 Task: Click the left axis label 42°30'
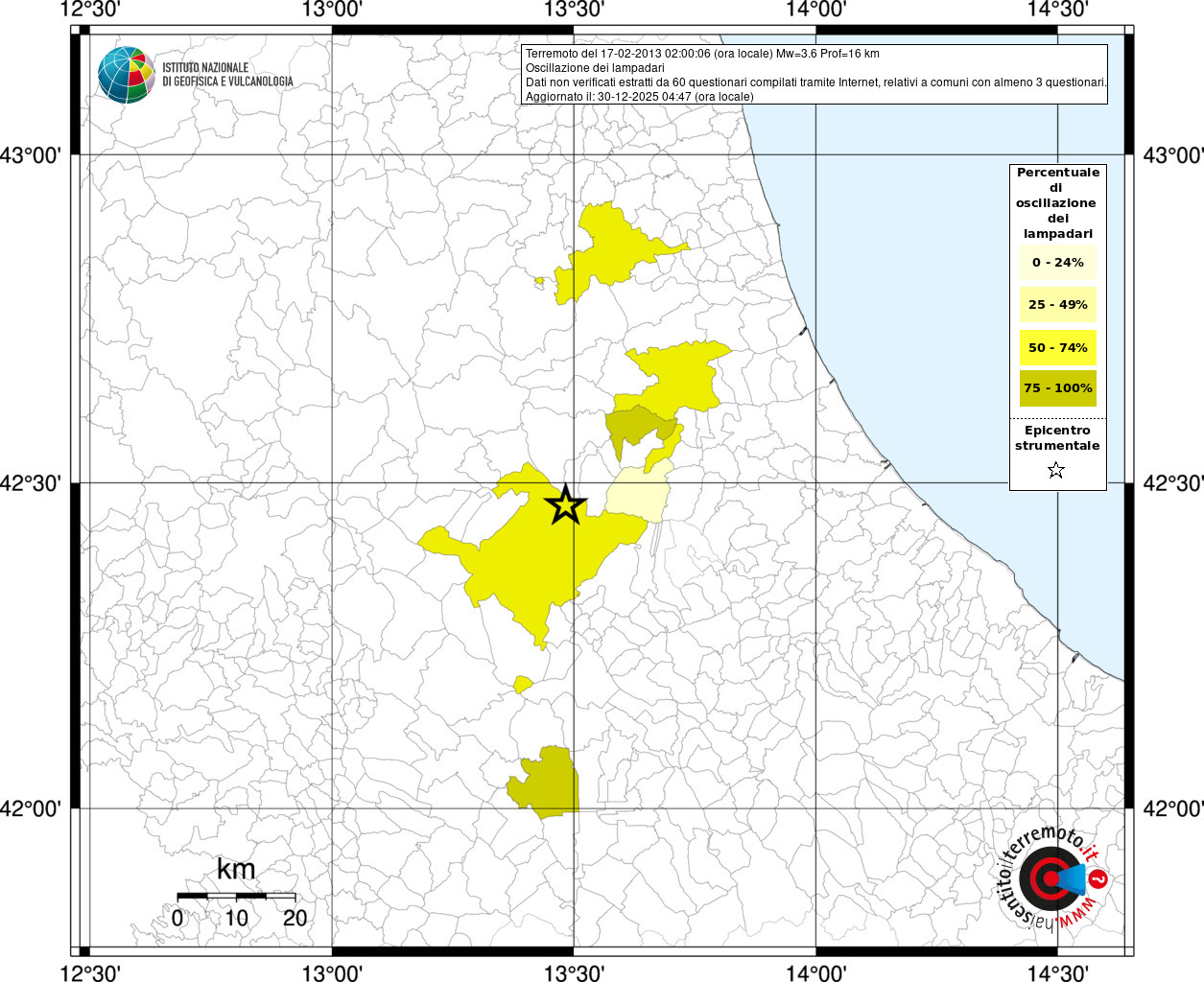tap(32, 483)
